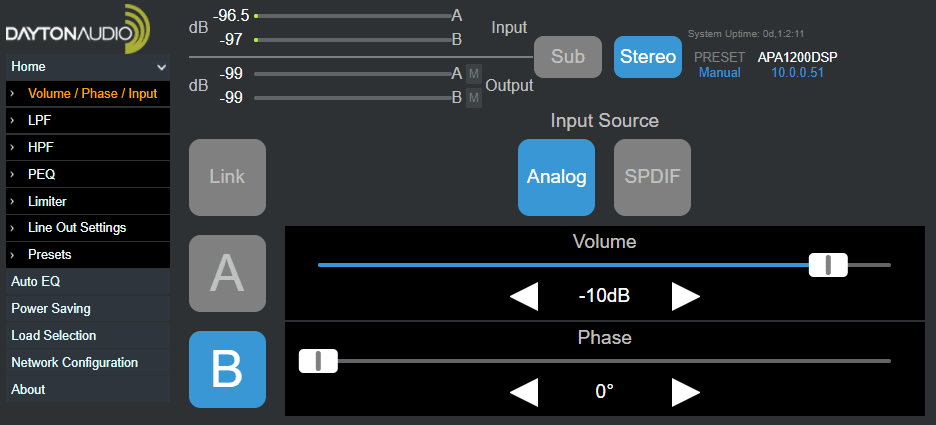
Task: Click the Dayton Audio logo
Action: pos(78,29)
